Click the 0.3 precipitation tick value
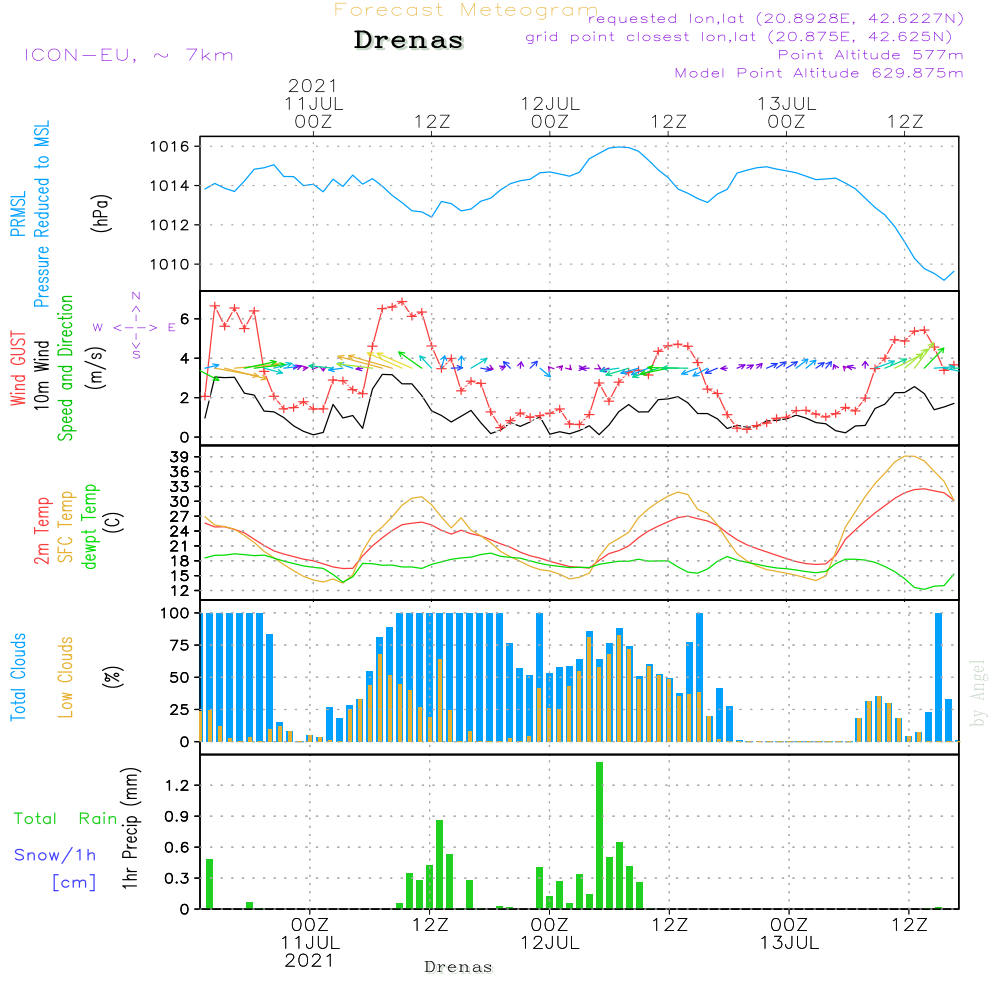The height and width of the screenshot is (1000, 1000). point(177,878)
